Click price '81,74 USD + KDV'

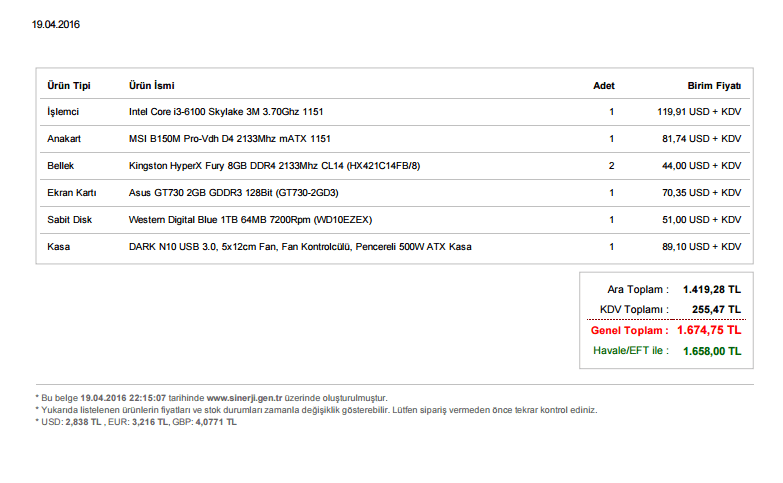tap(702, 139)
